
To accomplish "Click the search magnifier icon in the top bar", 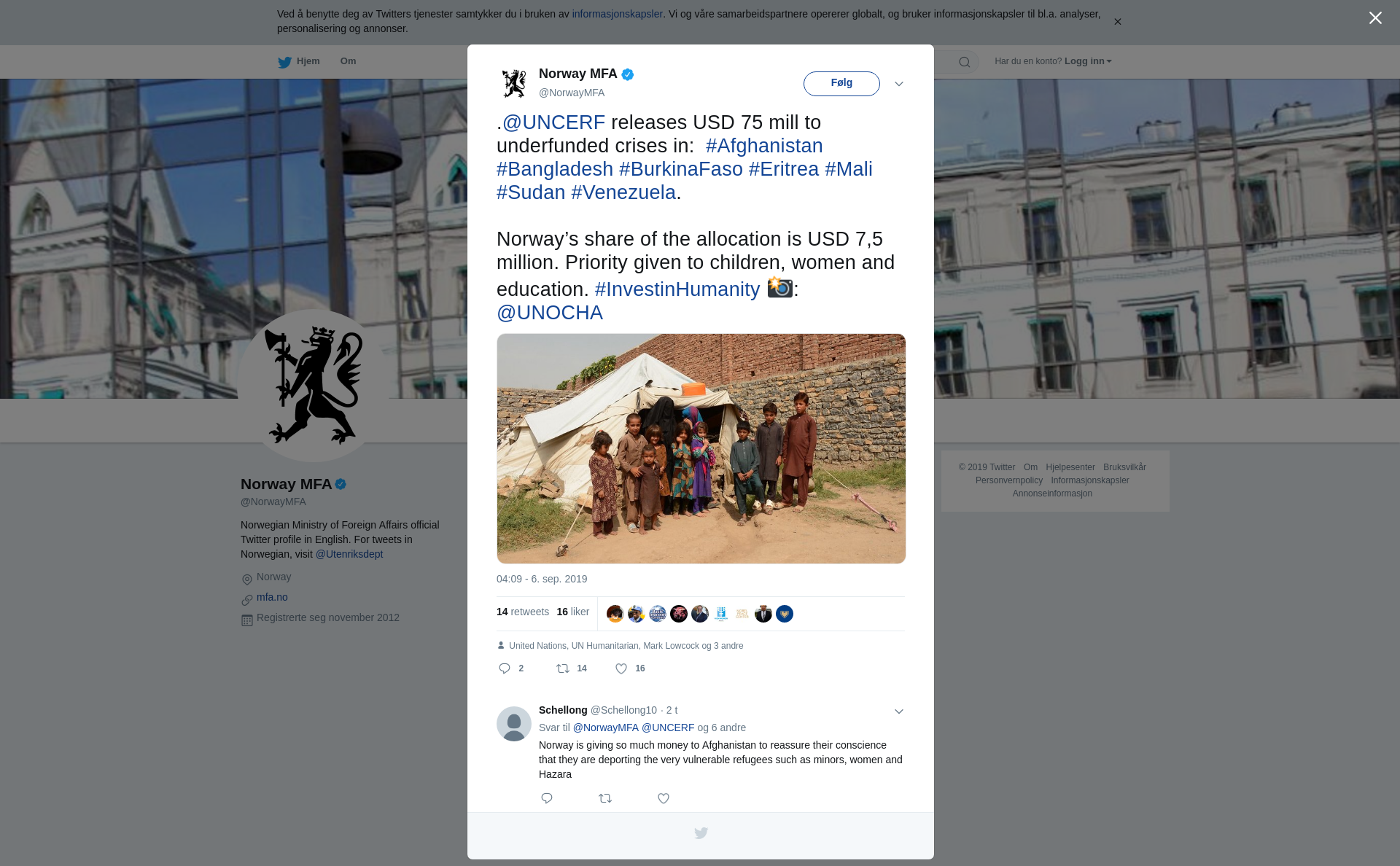I will (964, 62).
